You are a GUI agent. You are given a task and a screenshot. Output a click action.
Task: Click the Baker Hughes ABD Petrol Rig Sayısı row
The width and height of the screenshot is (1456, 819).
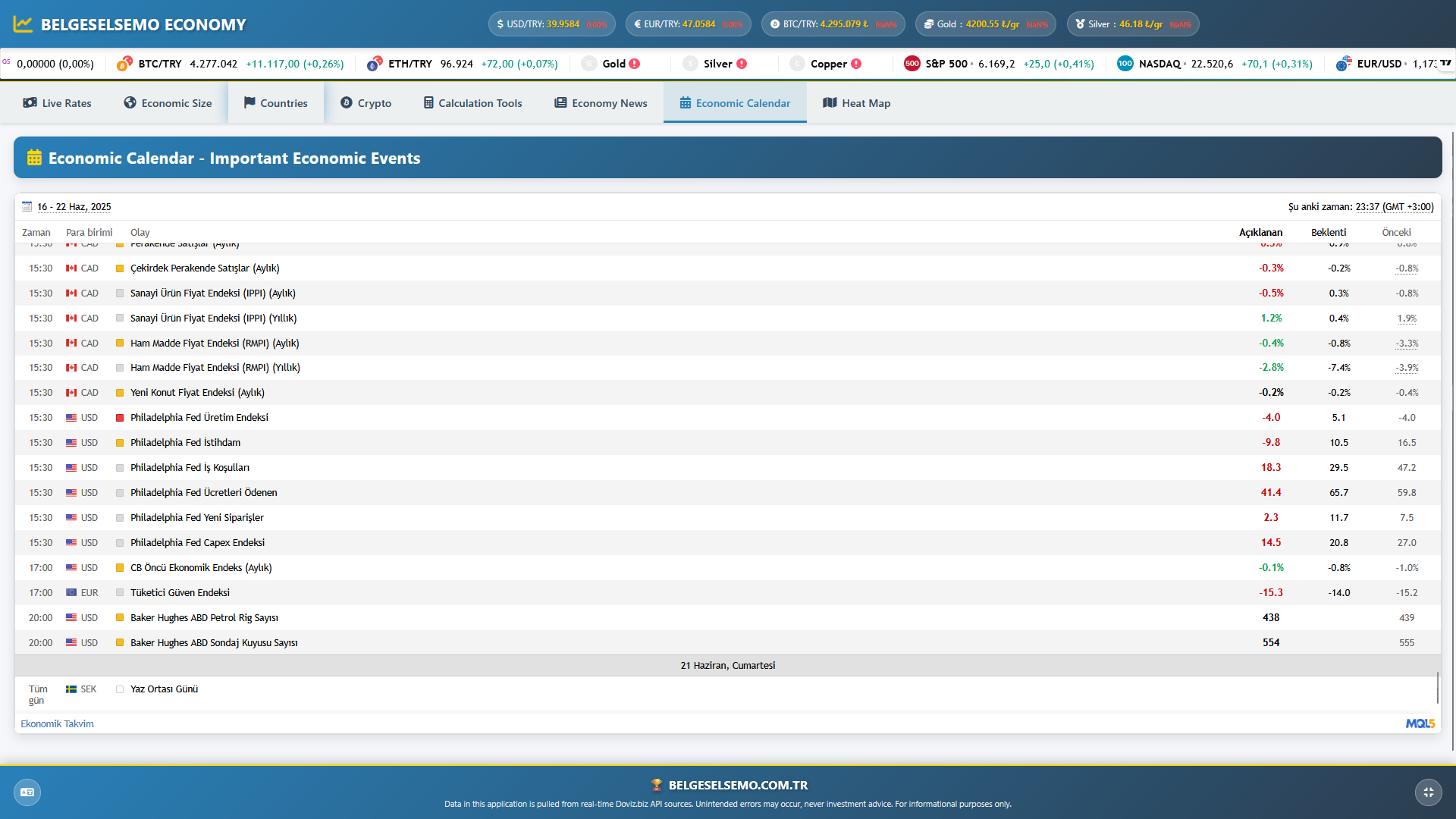pyautogui.click(x=204, y=617)
